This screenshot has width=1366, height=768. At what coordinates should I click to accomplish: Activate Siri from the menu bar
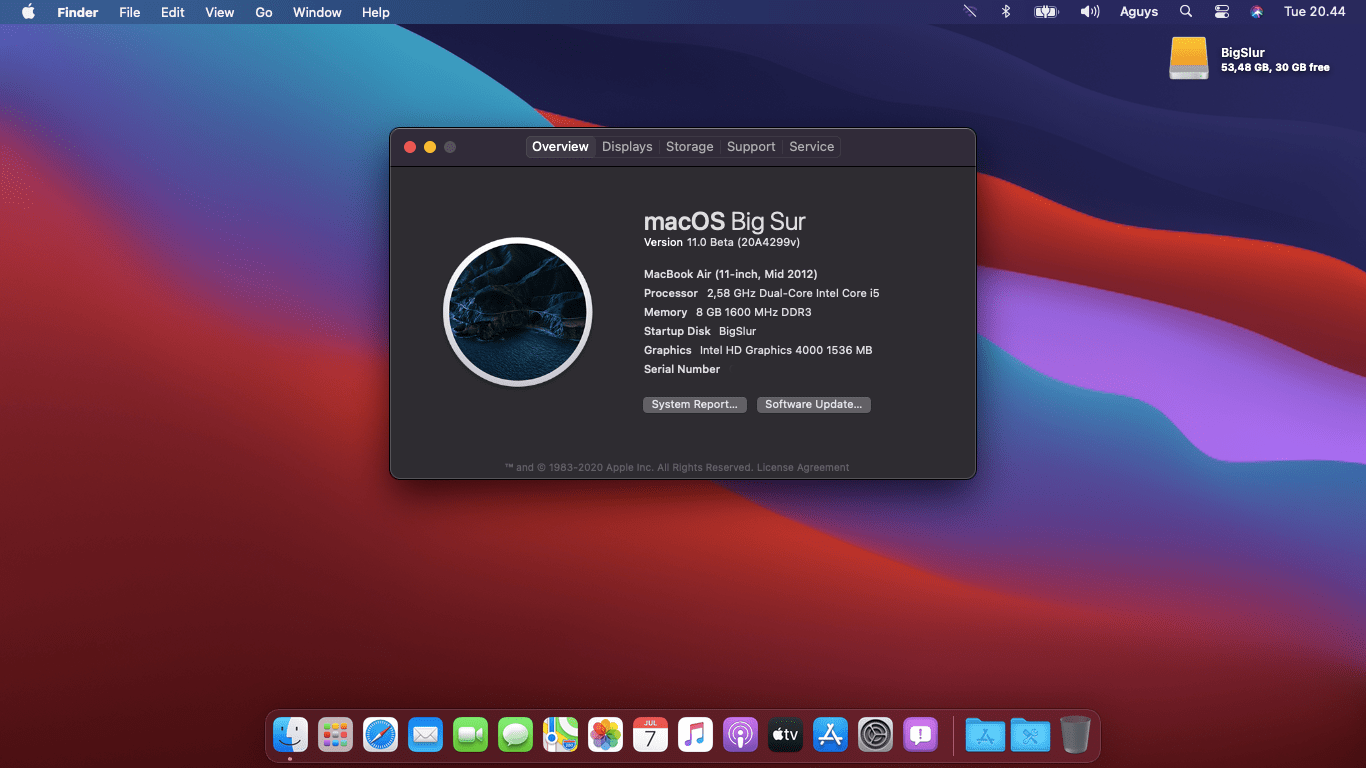coord(1257,12)
